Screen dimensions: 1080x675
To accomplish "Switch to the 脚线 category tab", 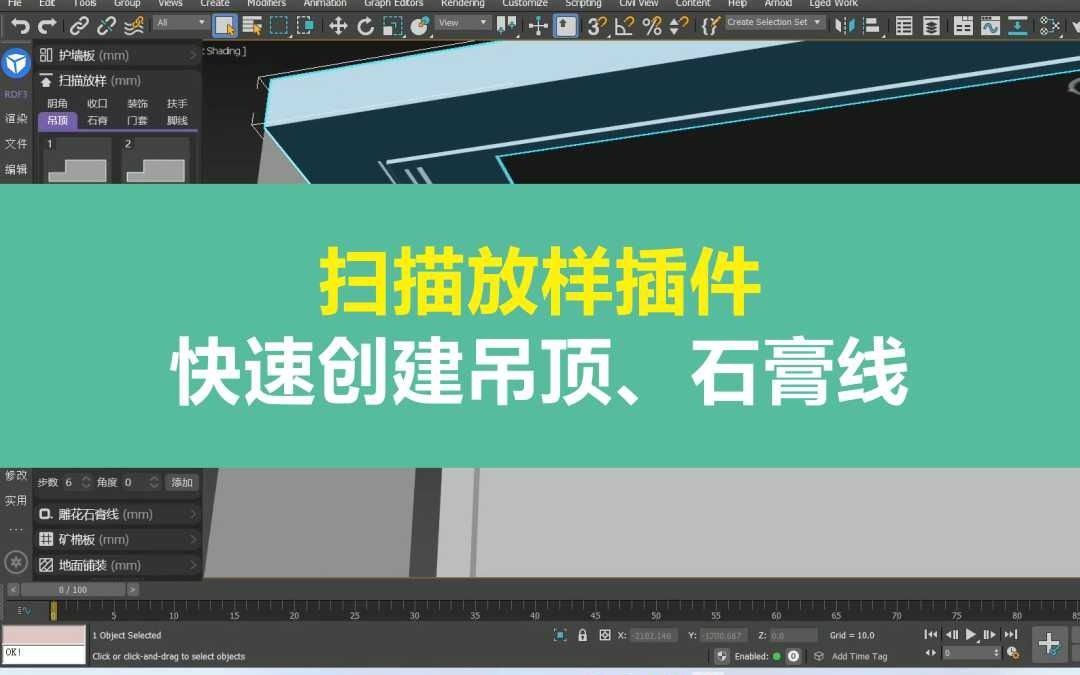I will click(x=177, y=121).
